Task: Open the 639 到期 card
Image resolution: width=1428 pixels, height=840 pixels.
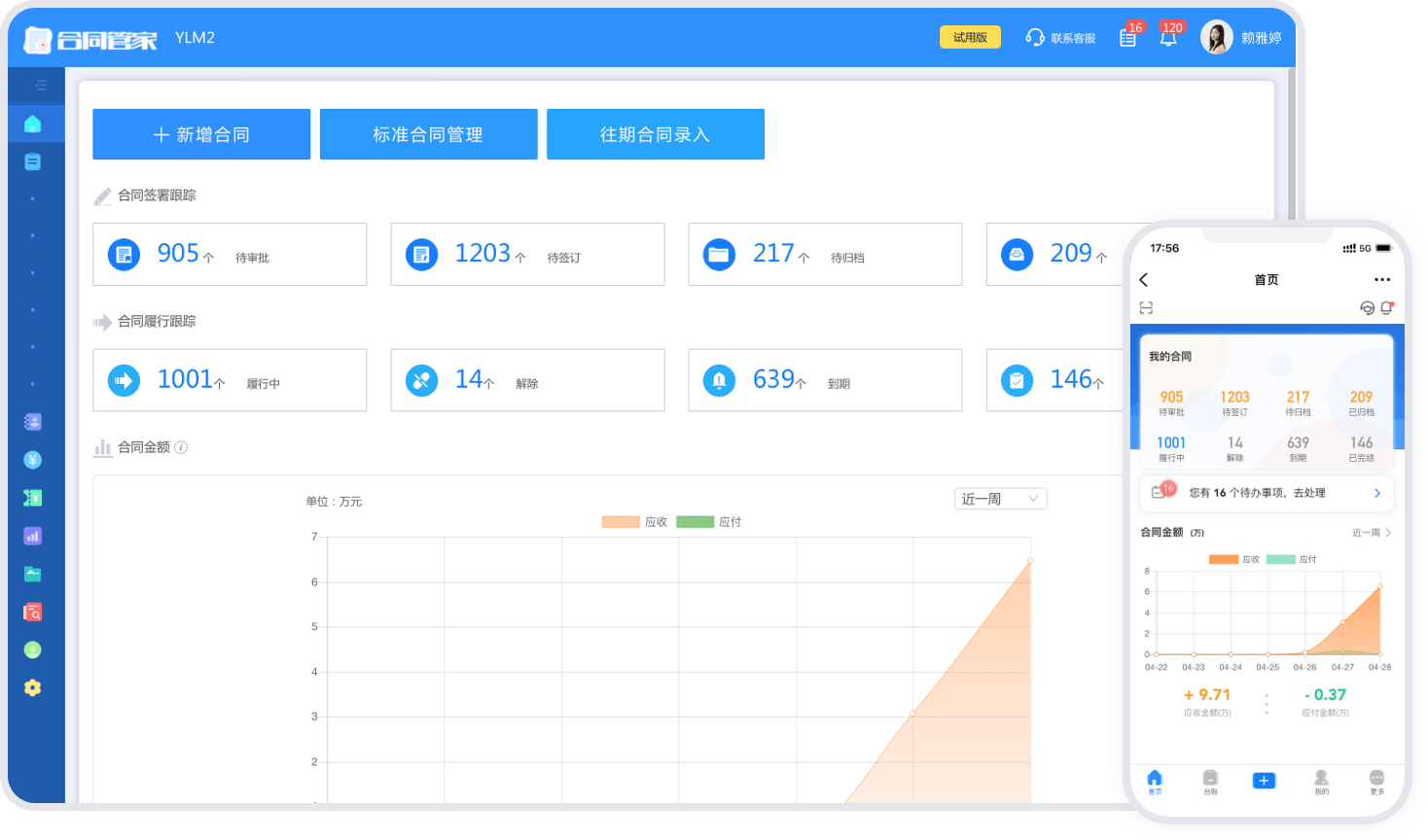Action: [x=825, y=380]
